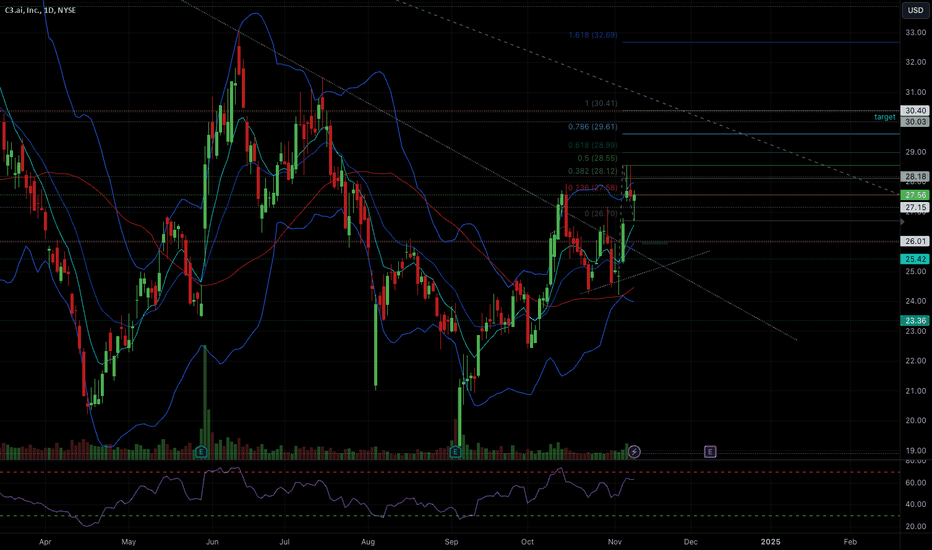Select the 27.15 price label
Viewport: 932px width, 550px height.
coord(915,208)
